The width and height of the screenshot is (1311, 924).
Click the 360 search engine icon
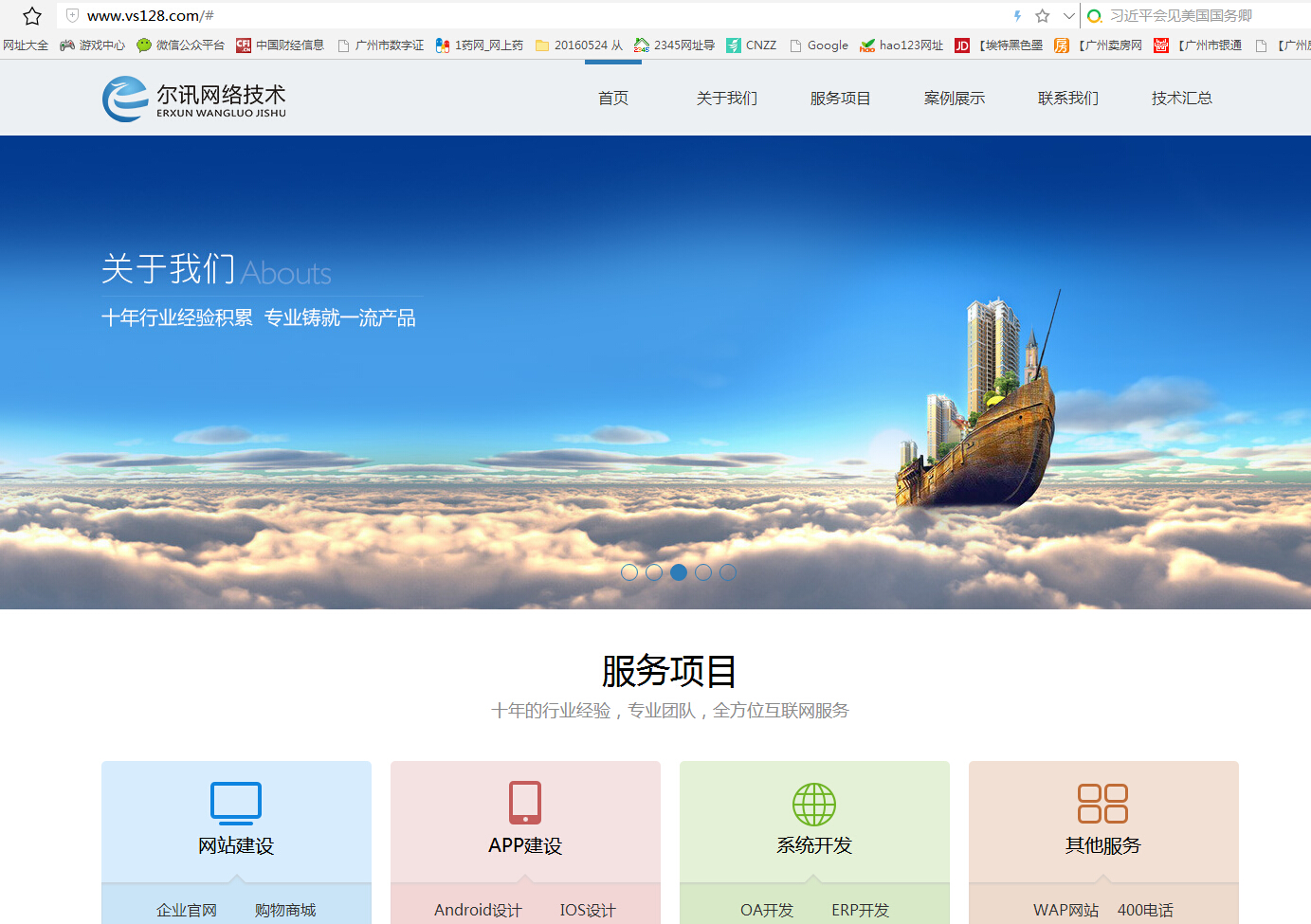tap(1095, 16)
